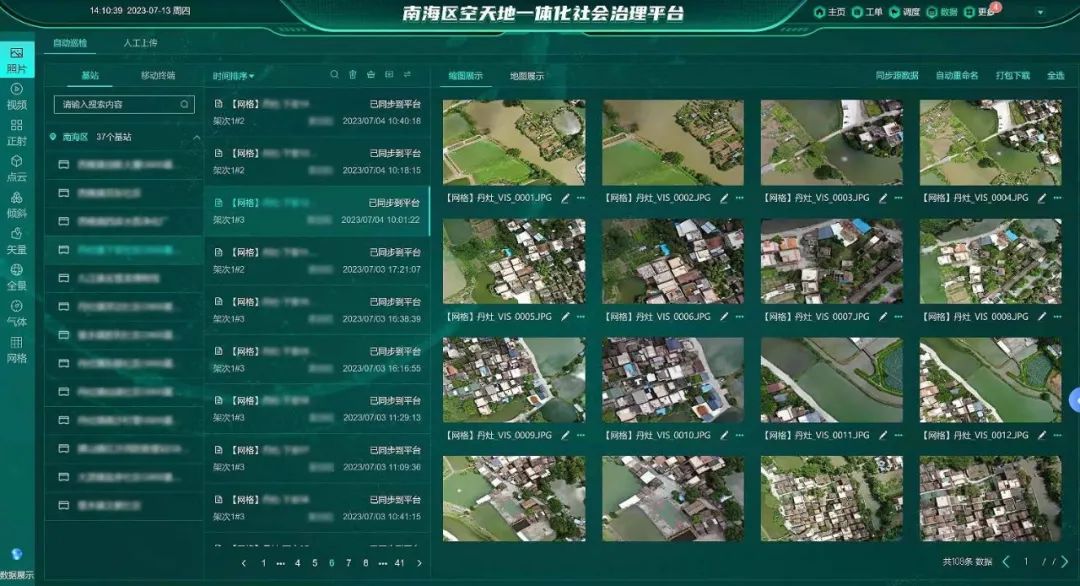Viewport: 1080px width, 586px height.
Task: Click the 自动重命名 button
Action: (x=957, y=76)
